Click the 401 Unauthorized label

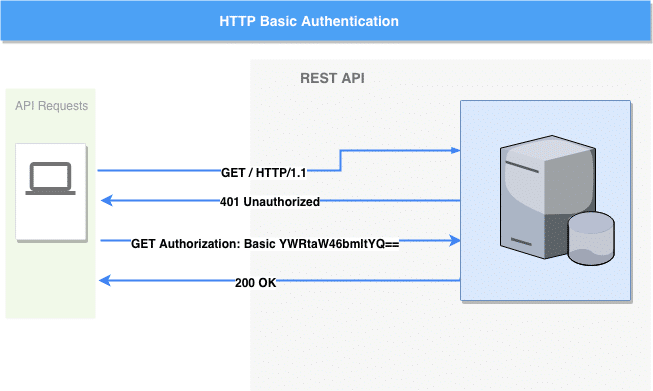pyautogui.click(x=270, y=202)
